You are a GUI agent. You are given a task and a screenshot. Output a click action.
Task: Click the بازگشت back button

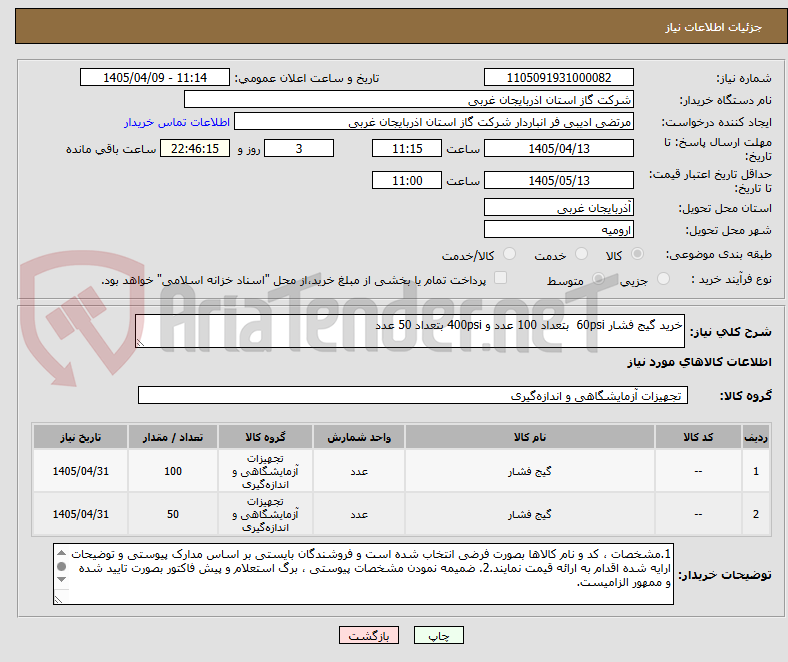[369, 635]
